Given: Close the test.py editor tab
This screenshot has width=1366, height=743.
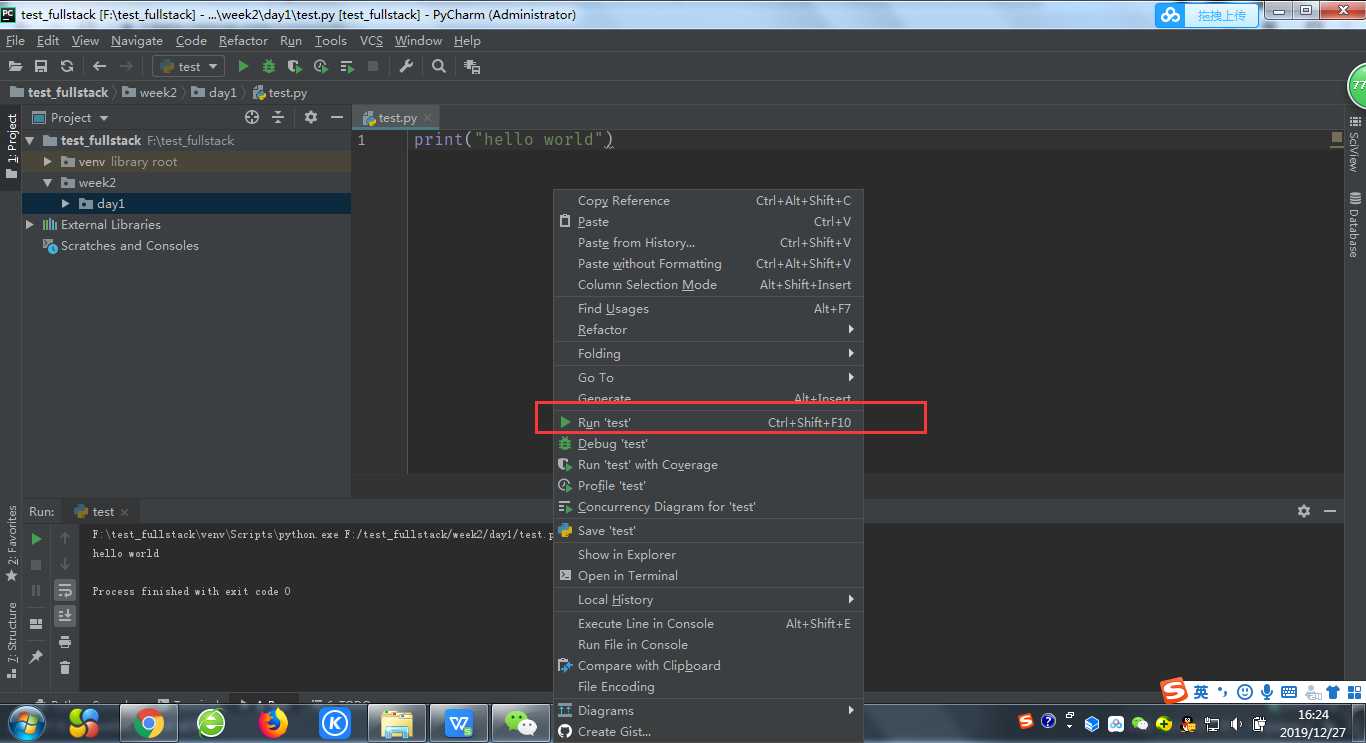Looking at the screenshot, I should coord(427,118).
